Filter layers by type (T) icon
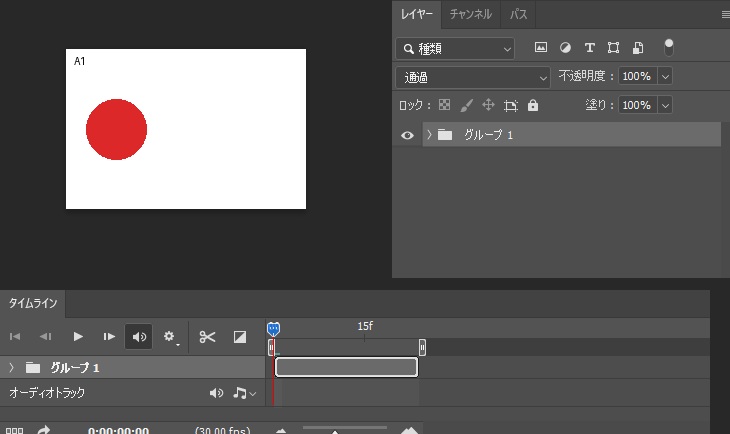The width and height of the screenshot is (730, 434). pyautogui.click(x=589, y=47)
